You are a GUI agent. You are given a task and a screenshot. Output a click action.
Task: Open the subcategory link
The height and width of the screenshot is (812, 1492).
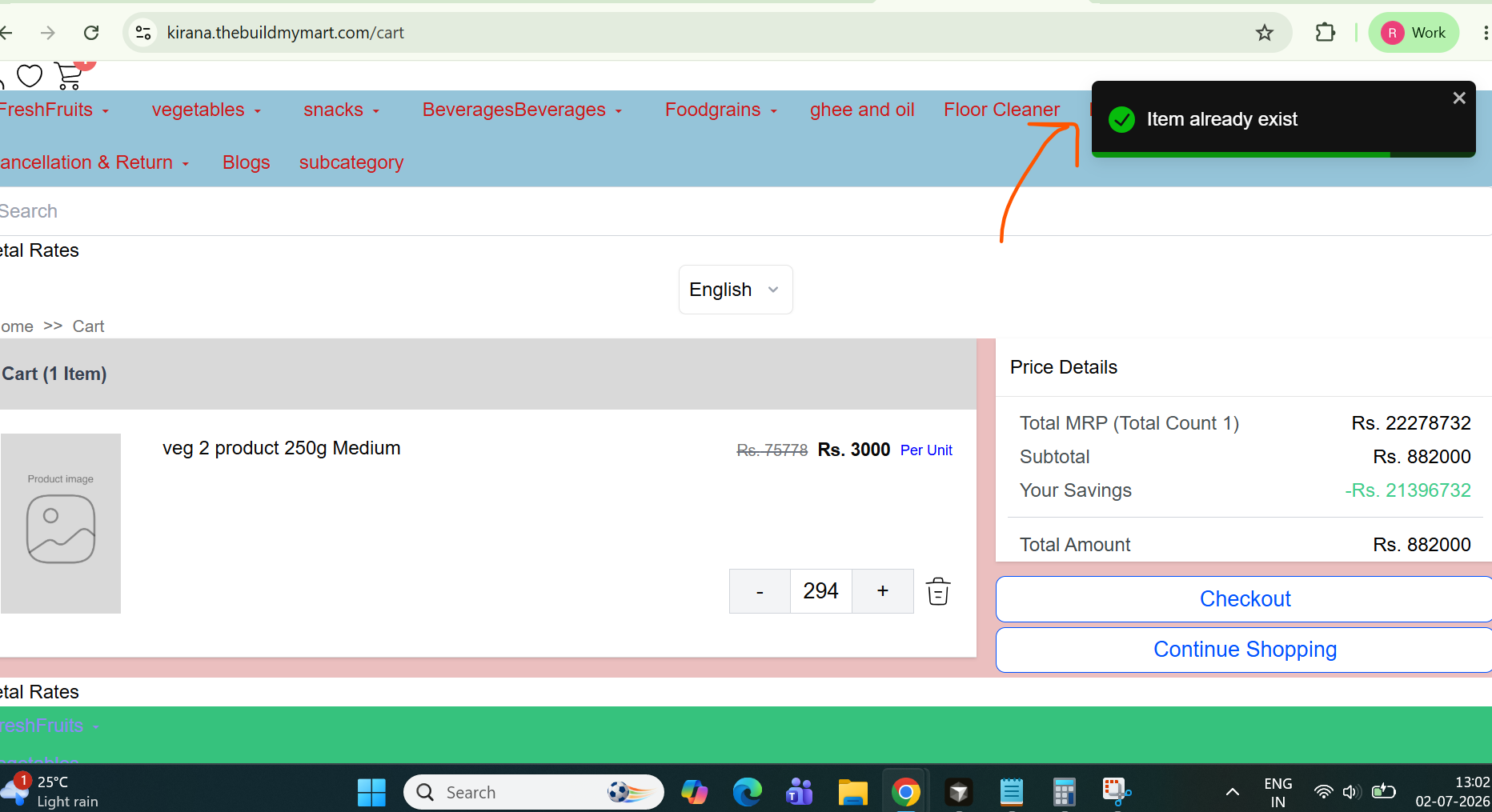tap(351, 162)
